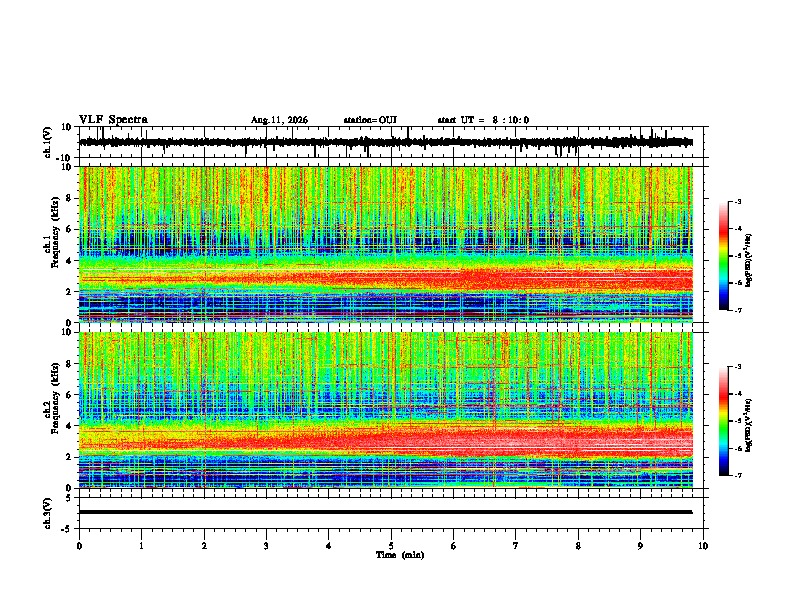
Task: Click time axis tick label '4'
Action: click(329, 546)
